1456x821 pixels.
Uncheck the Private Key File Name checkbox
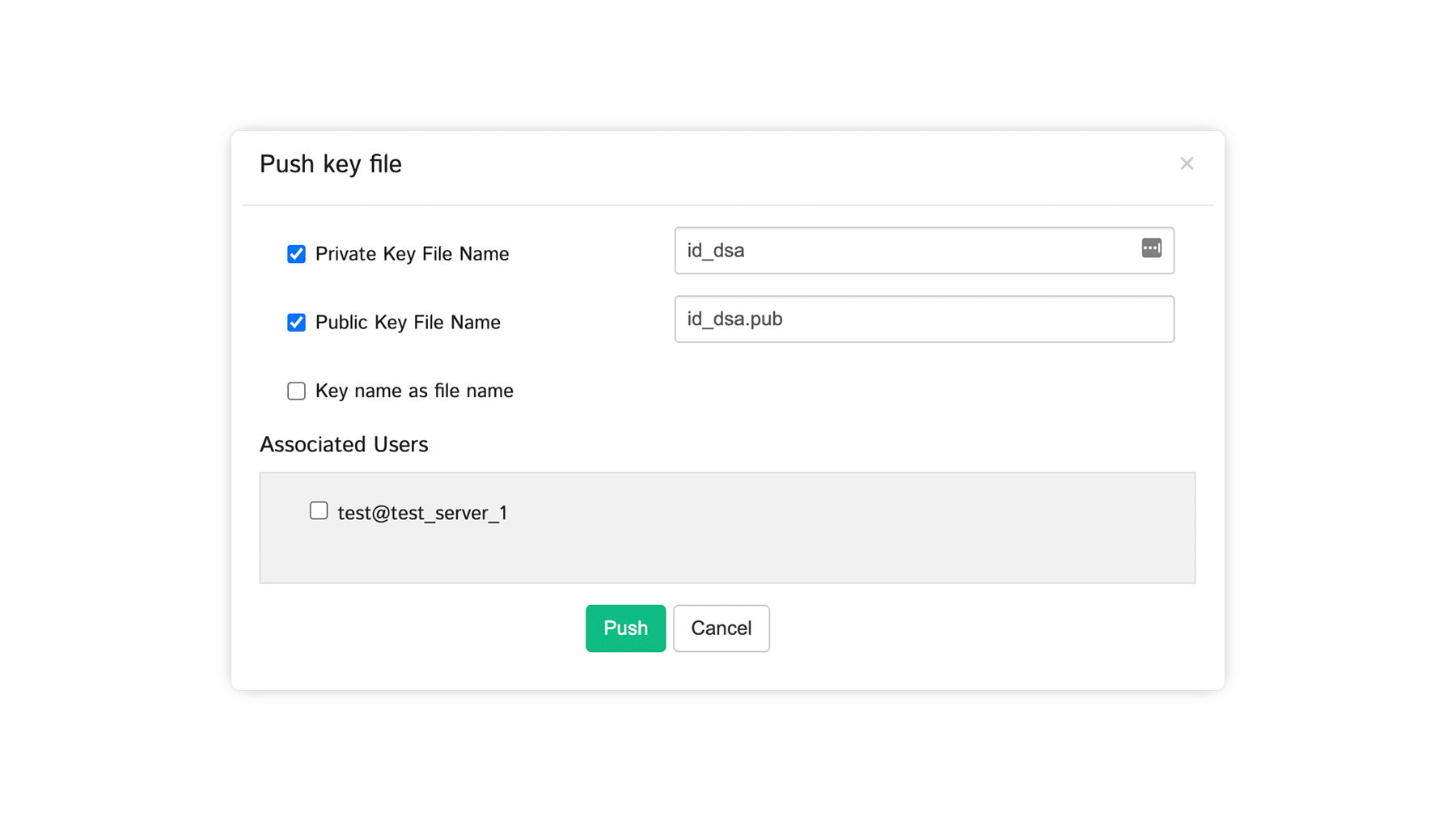297,254
